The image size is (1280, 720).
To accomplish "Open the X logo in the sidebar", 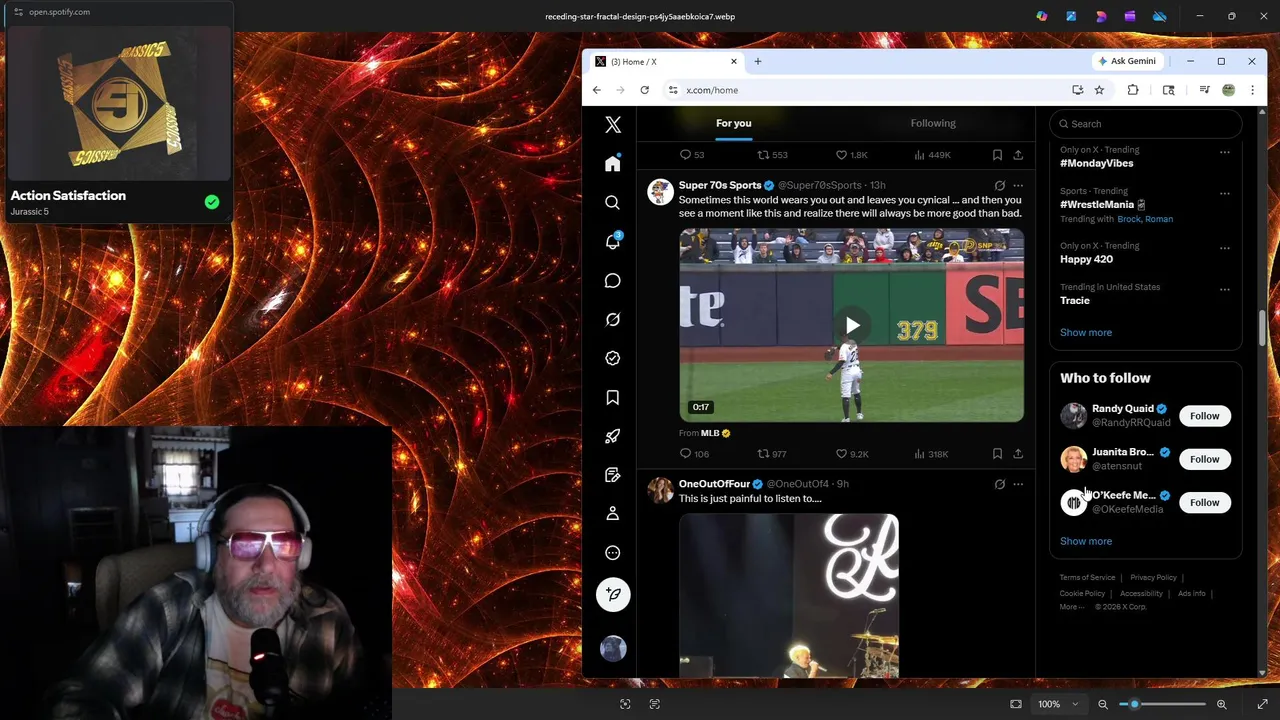I will point(613,125).
